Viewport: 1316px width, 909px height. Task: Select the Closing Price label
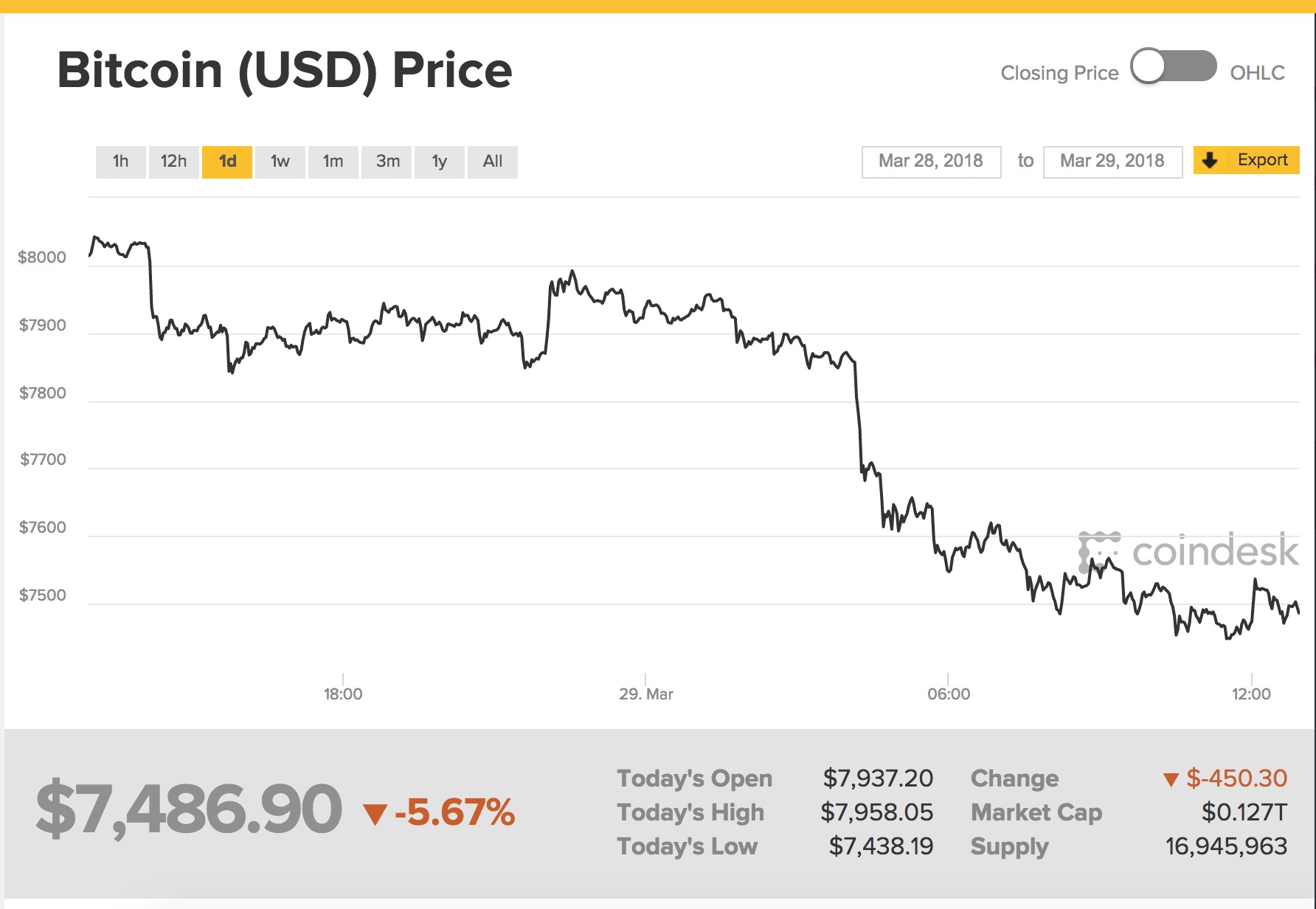pos(1059,72)
